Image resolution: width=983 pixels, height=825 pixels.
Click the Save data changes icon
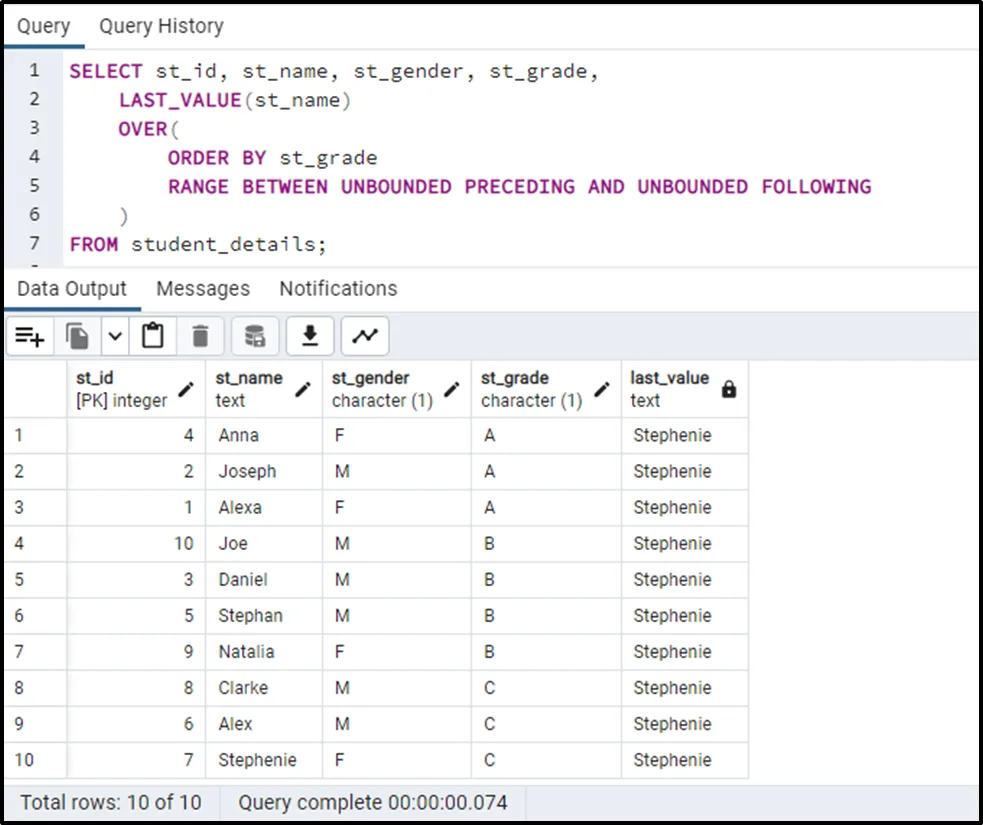[255, 337]
